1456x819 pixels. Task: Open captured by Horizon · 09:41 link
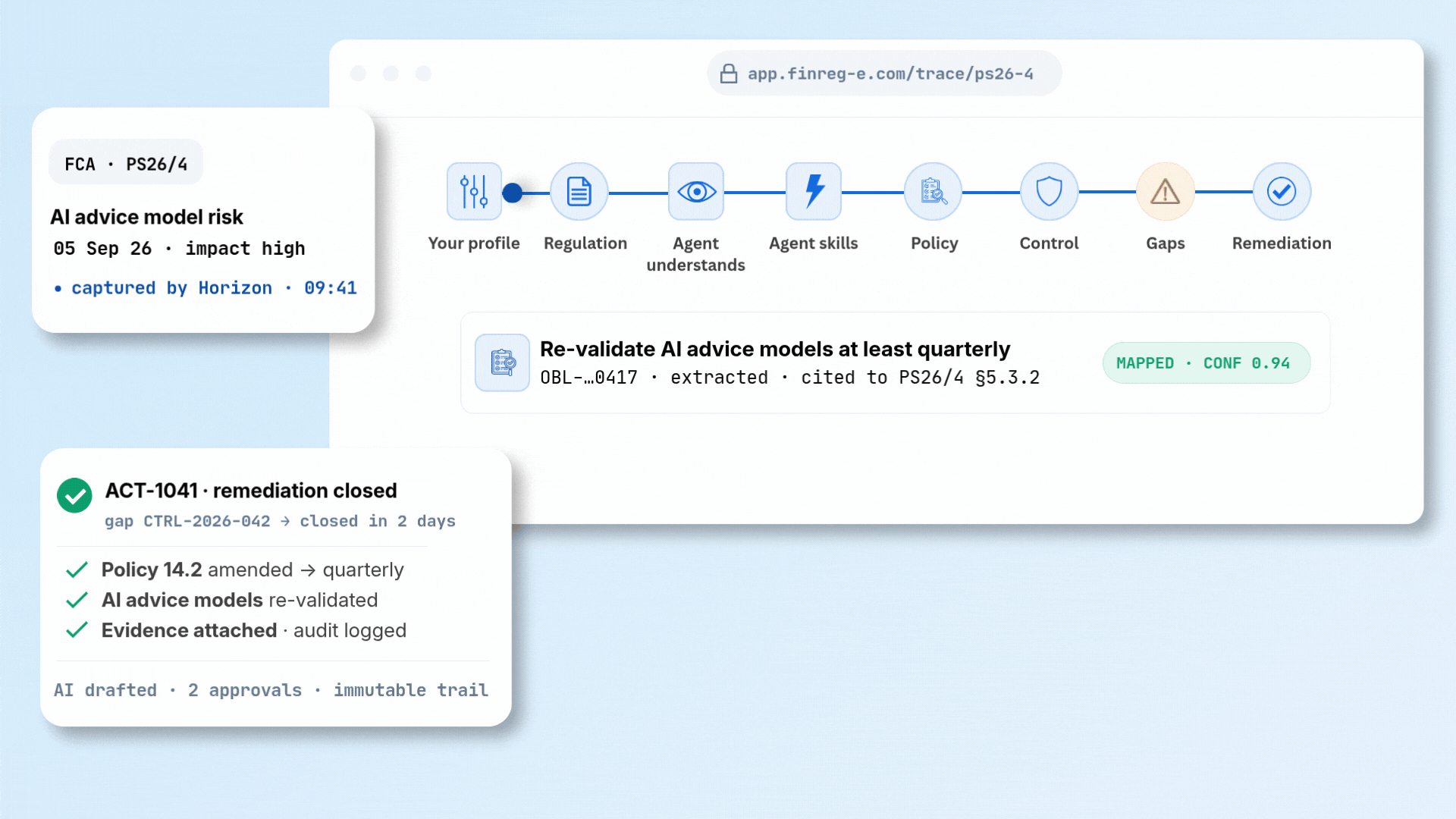pyautogui.click(x=206, y=288)
